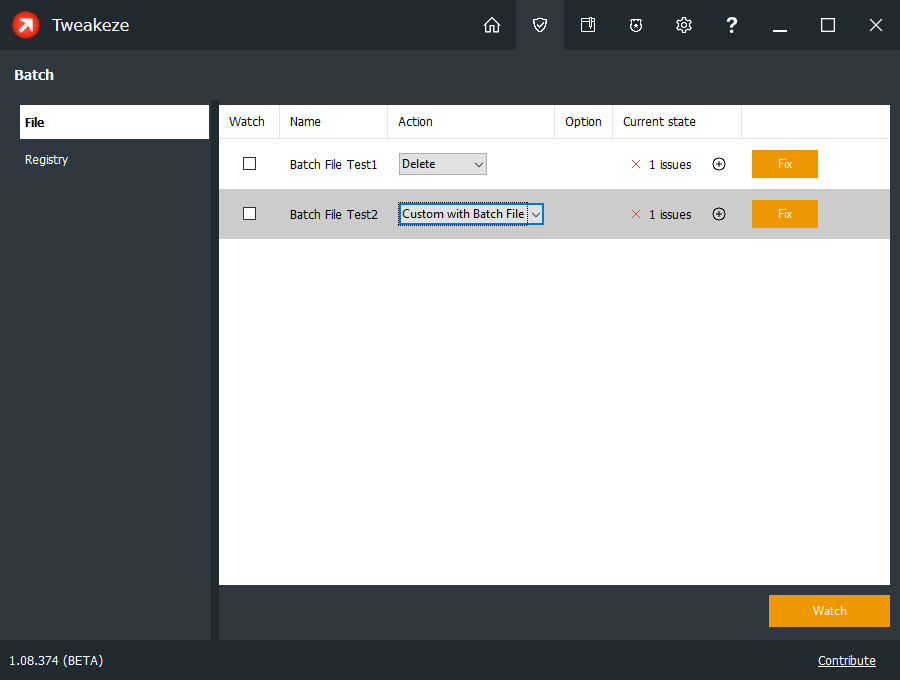Open the batch overview clipboard icon

coord(588,25)
